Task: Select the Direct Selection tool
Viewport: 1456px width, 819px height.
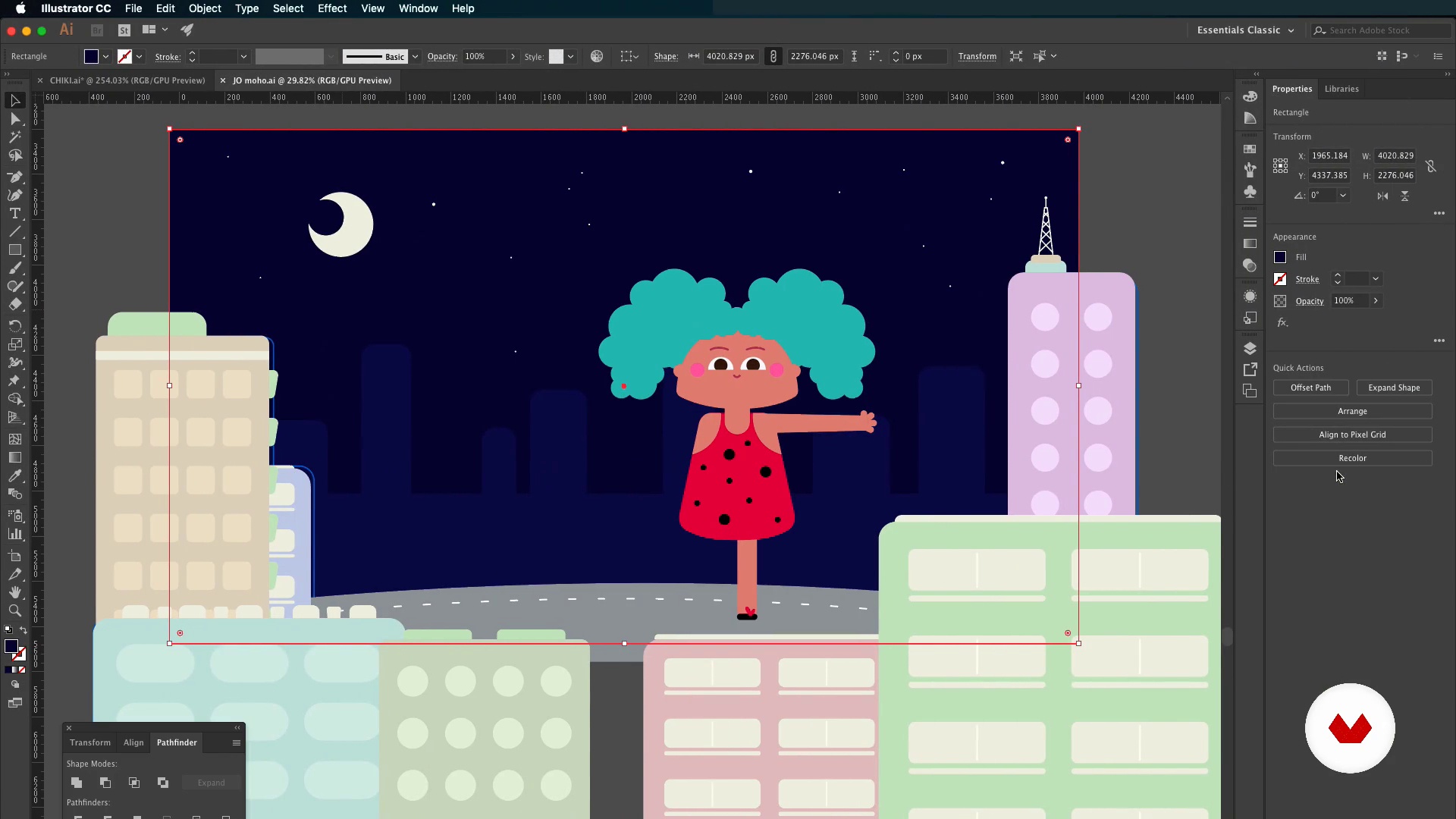Action: tap(14, 119)
